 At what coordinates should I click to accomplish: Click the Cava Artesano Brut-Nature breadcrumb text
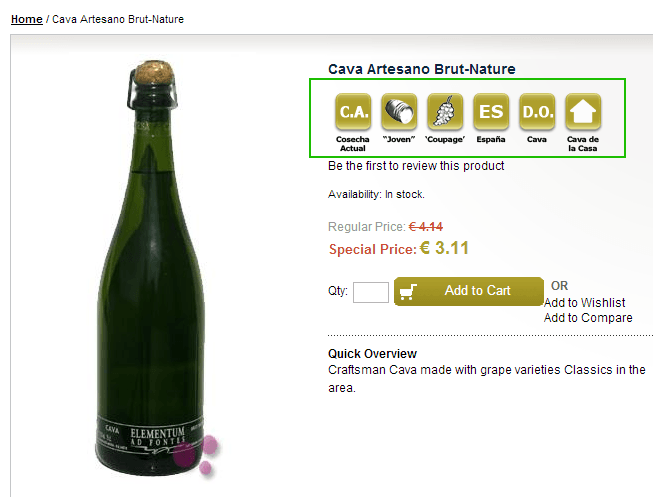[x=118, y=19]
